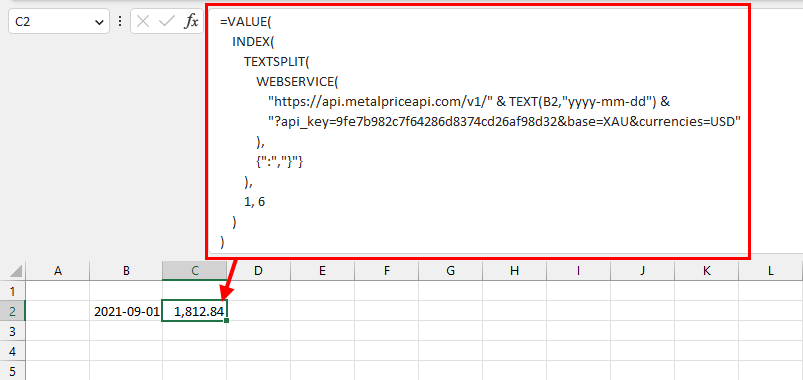Image resolution: width=803 pixels, height=380 pixels.
Task: Select cell C2 showing 1,812.84
Action: coord(195,311)
